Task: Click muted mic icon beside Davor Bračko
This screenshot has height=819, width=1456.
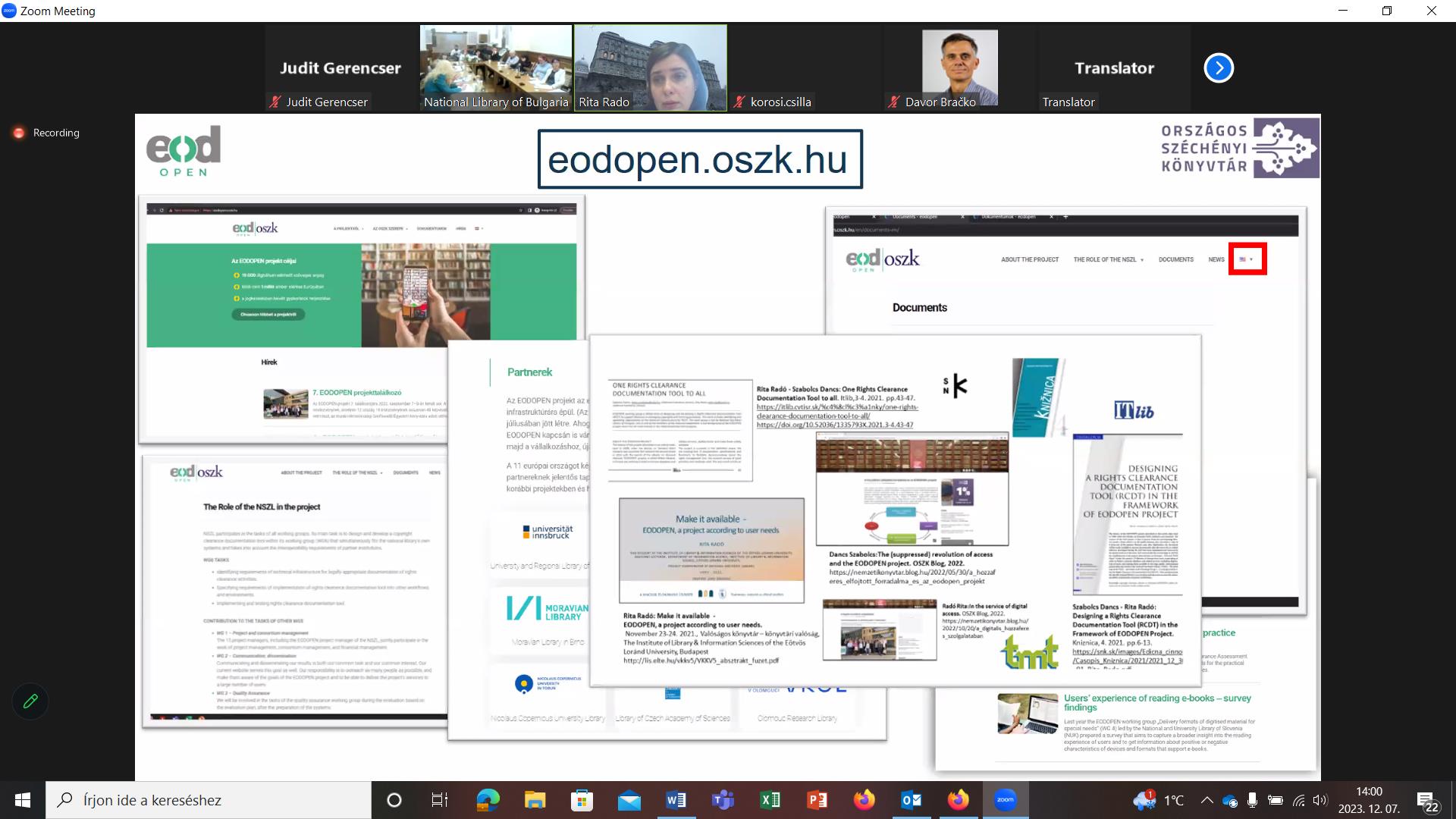Action: point(894,102)
